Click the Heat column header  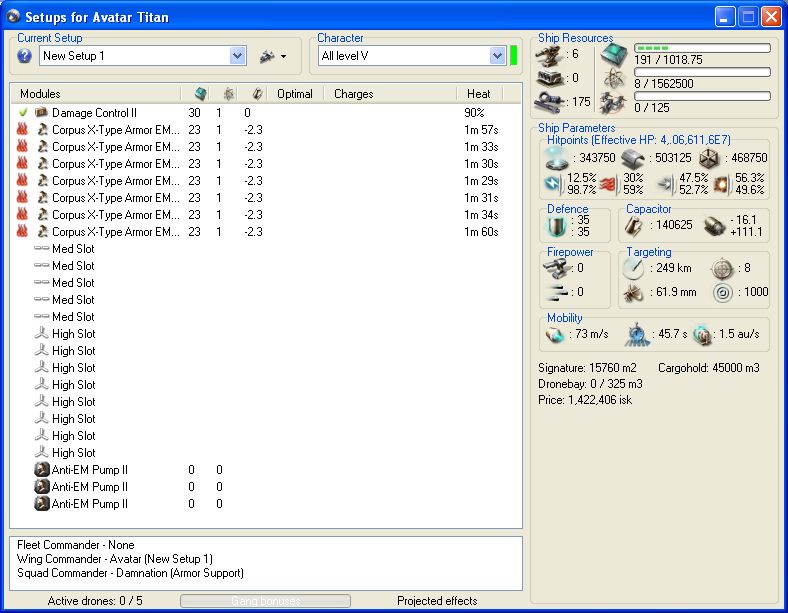(478, 94)
